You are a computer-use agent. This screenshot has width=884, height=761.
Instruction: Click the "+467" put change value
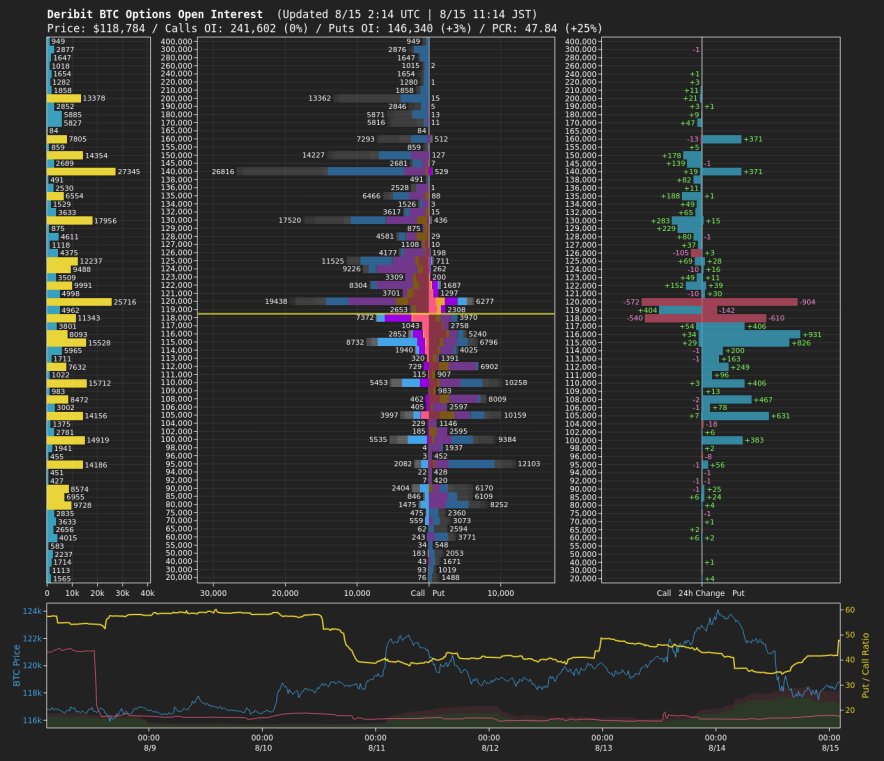point(763,400)
